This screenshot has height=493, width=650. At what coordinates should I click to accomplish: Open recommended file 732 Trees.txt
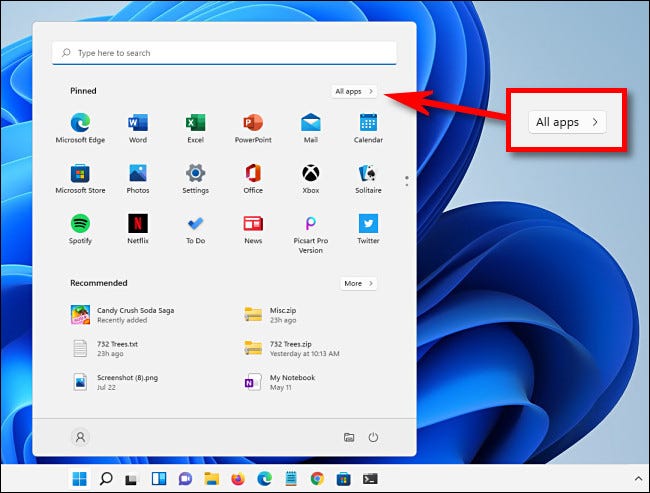coord(105,348)
